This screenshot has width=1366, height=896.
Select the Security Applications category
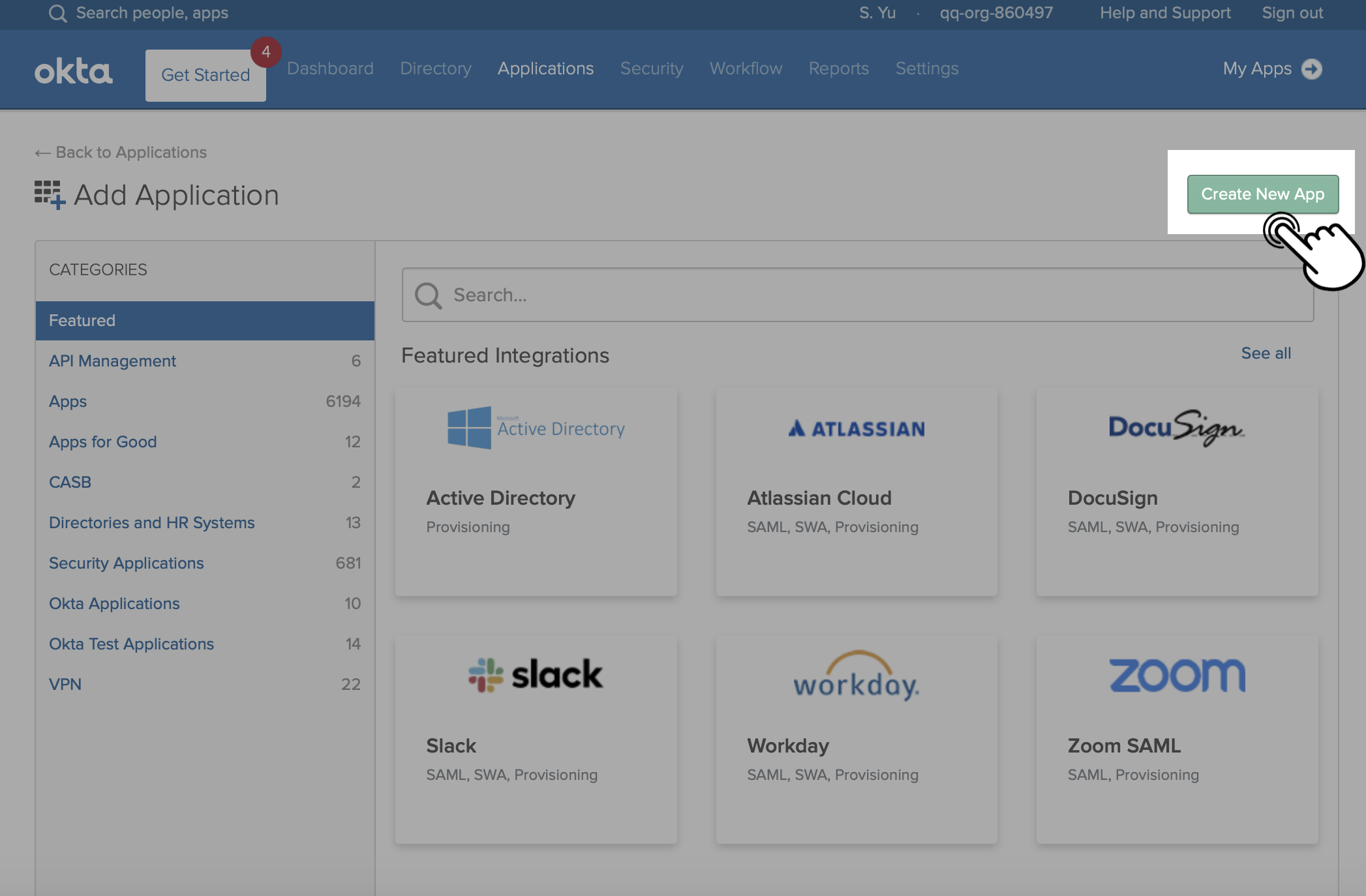pos(126,563)
